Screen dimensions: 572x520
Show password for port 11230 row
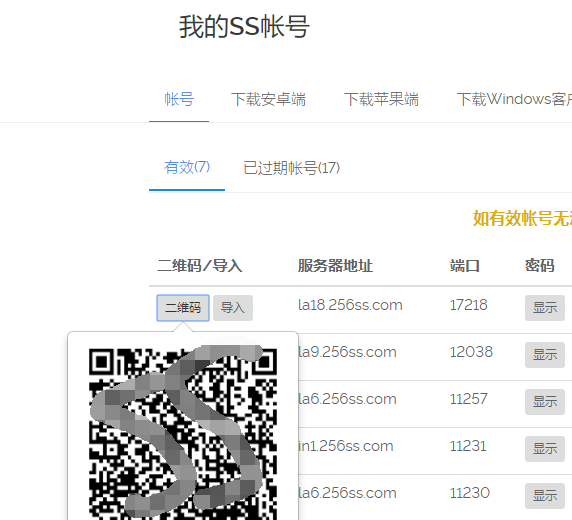pyautogui.click(x=545, y=496)
